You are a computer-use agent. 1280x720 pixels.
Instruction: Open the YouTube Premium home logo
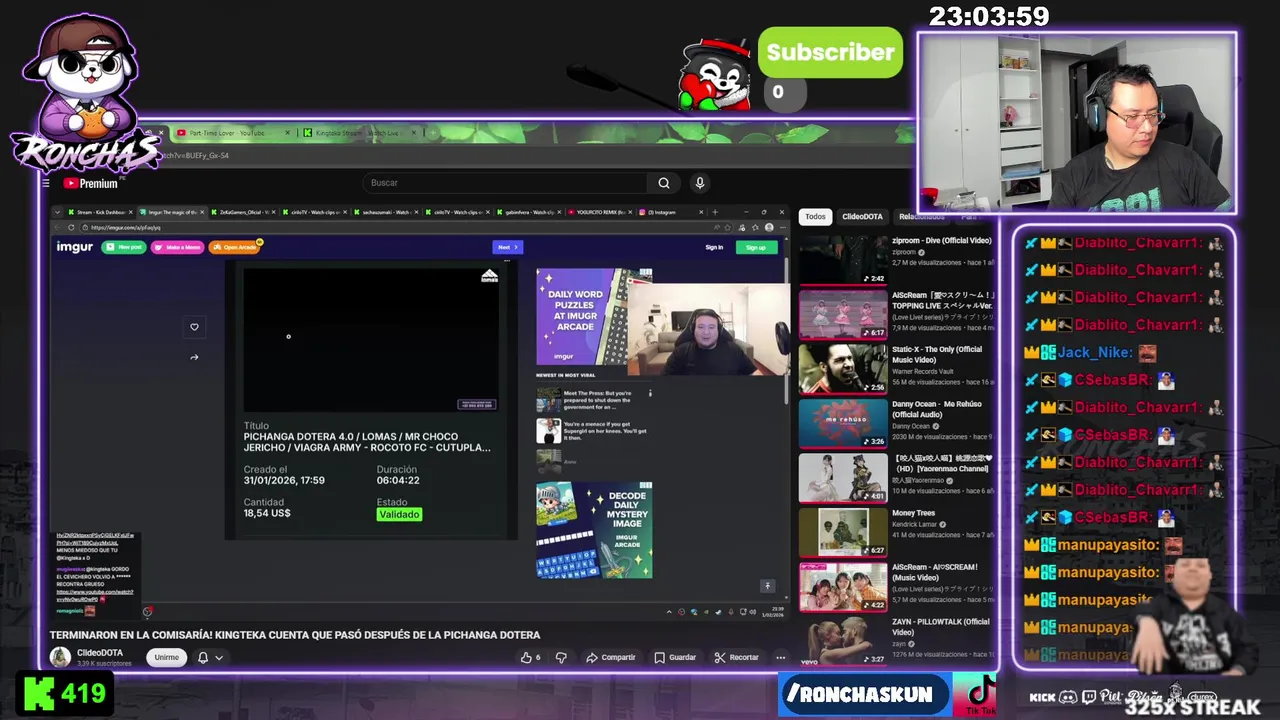(91, 183)
